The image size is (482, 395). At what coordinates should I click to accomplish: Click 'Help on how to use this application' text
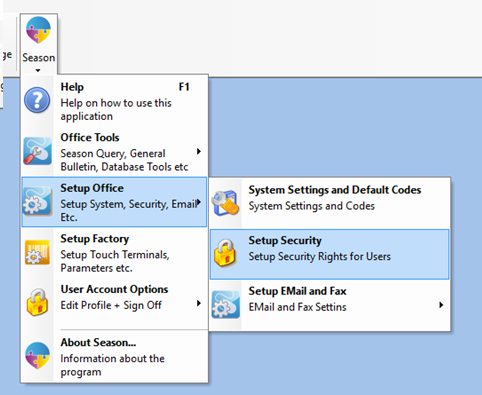click(116, 109)
